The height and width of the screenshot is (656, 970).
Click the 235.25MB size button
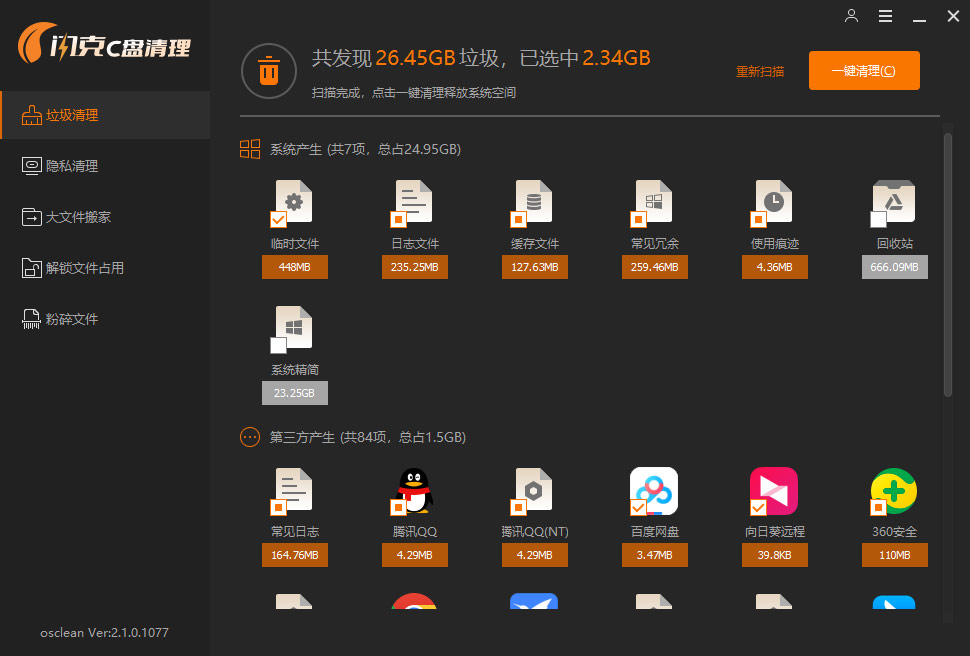tap(414, 267)
